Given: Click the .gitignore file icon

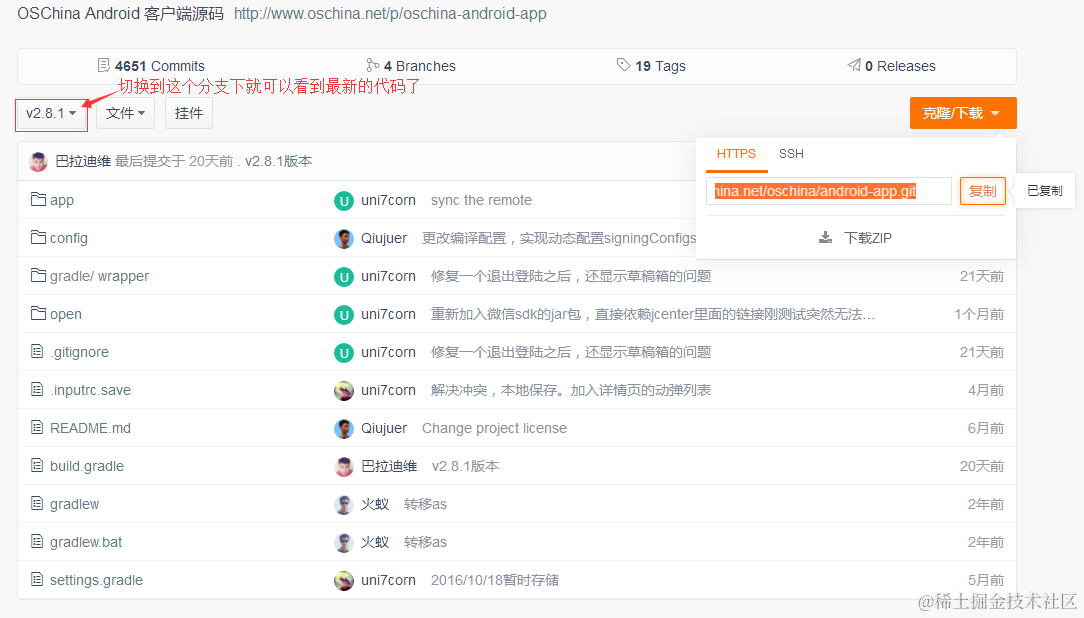Looking at the screenshot, I should coord(37,352).
